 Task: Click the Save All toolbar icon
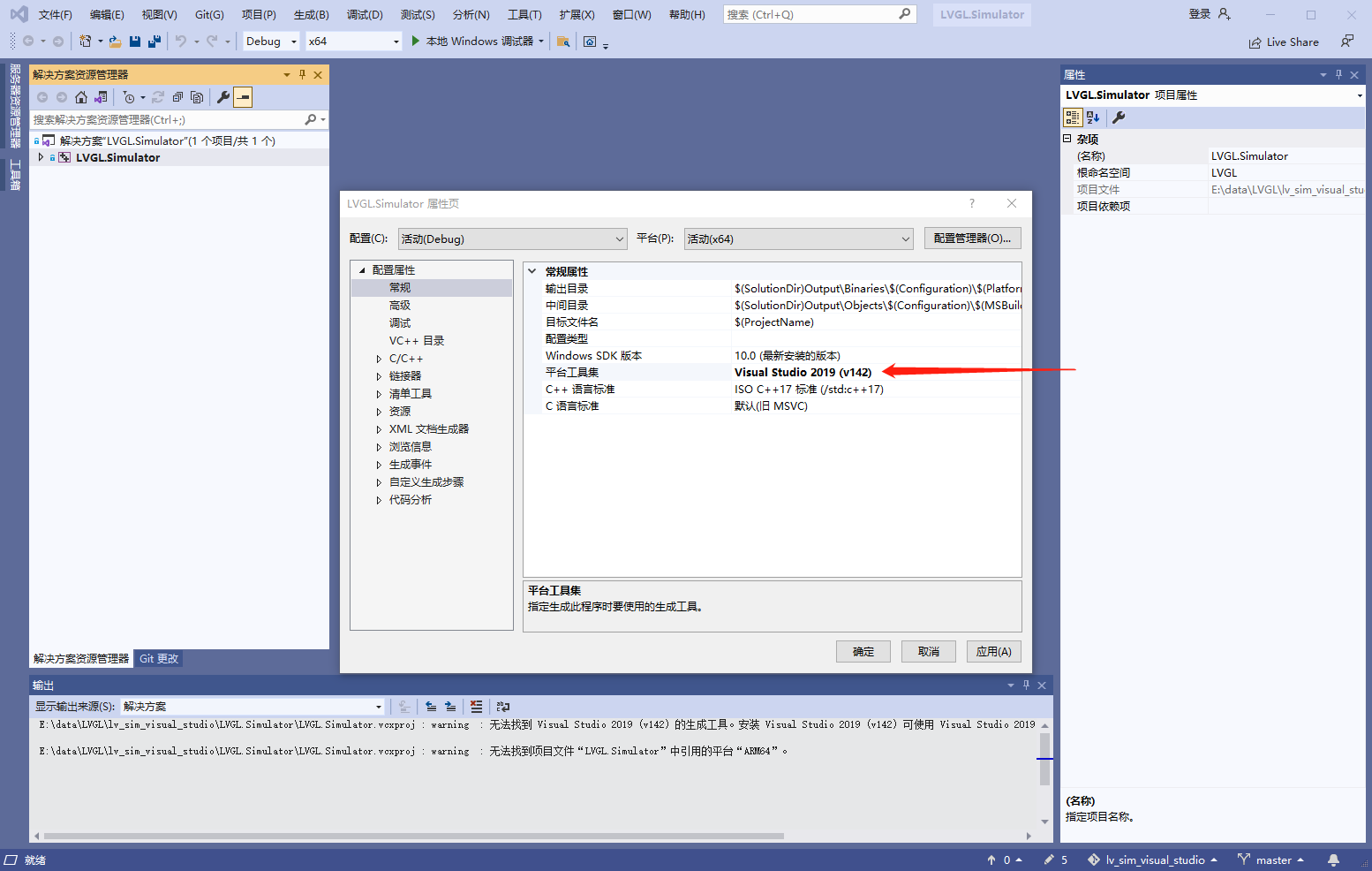tap(152, 41)
